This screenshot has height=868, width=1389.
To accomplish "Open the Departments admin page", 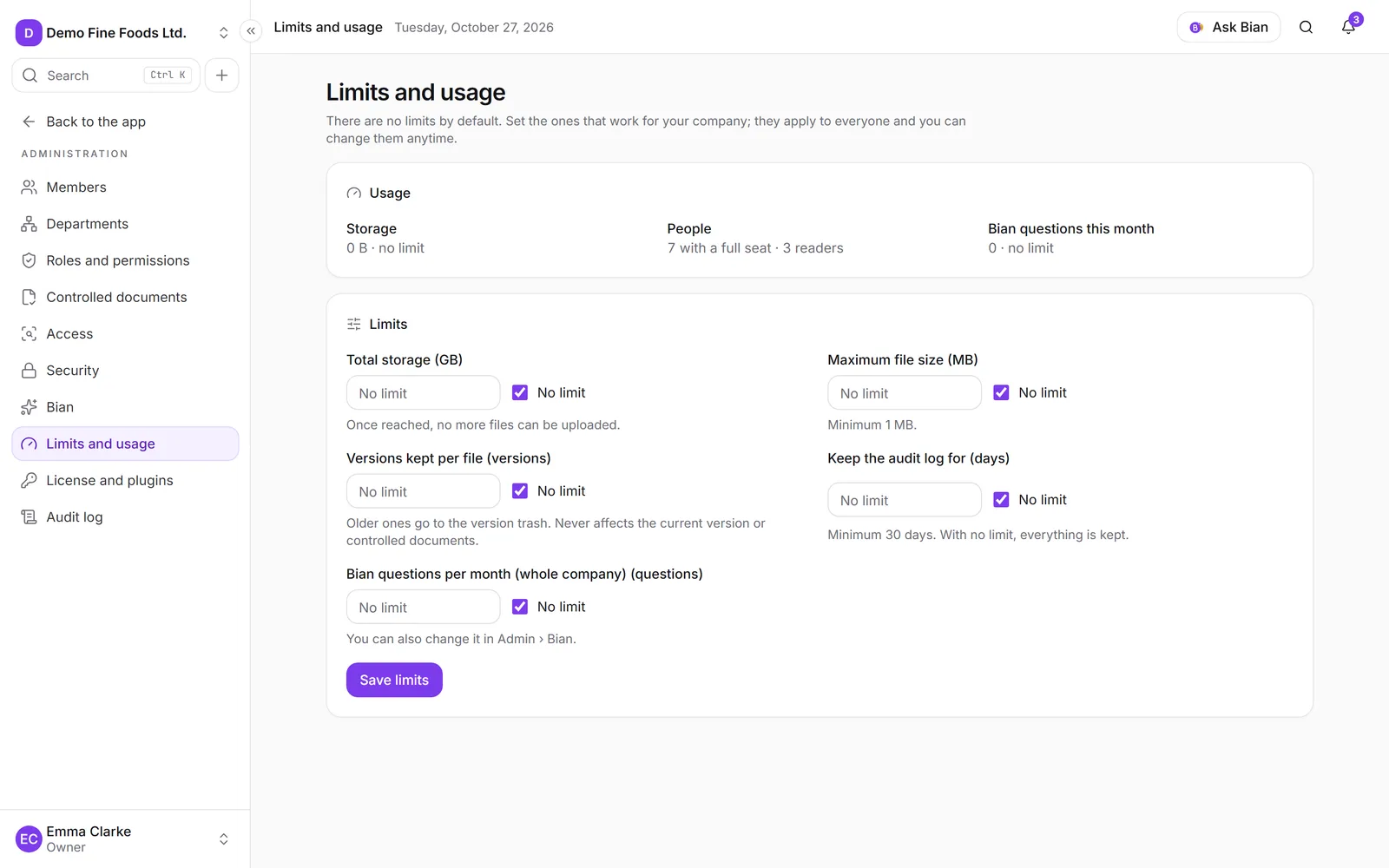I will [125, 224].
